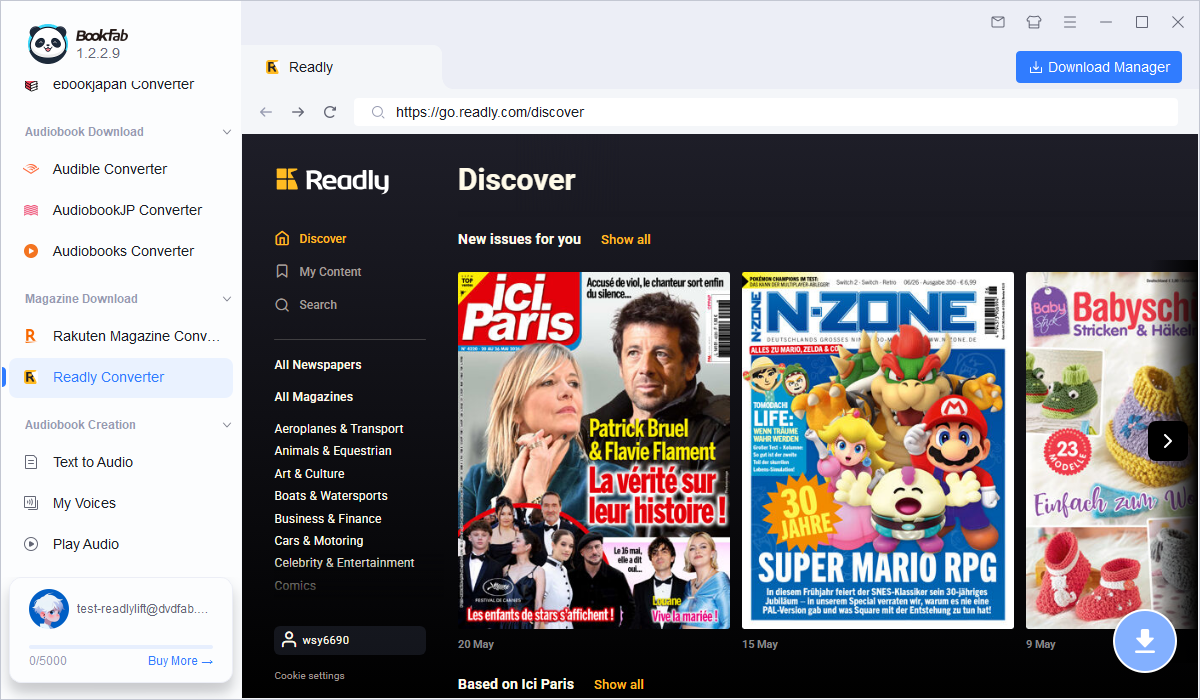The width and height of the screenshot is (1200, 700).
Task: Open the mail message icon in title bar
Action: click(998, 22)
